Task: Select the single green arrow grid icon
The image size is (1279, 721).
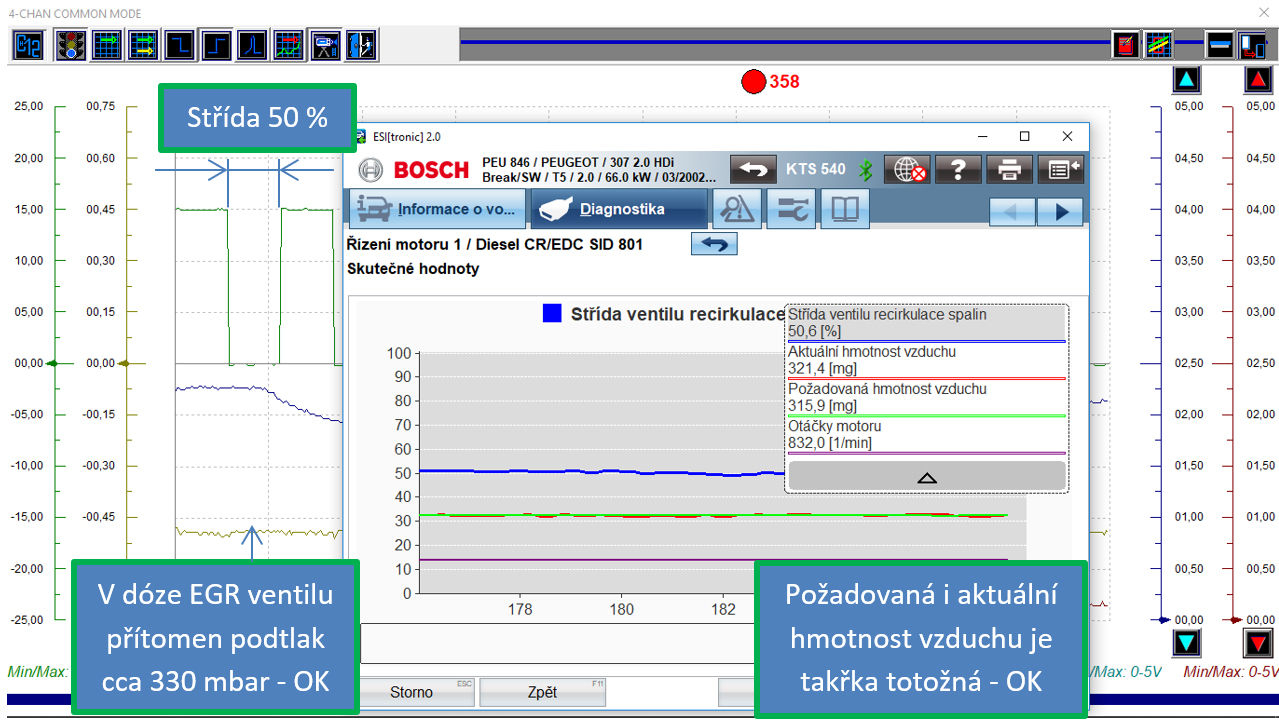Action: (x=107, y=45)
